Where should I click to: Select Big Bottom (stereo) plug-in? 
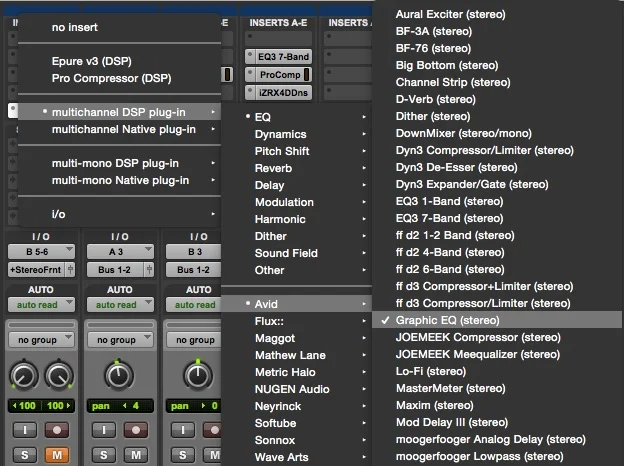click(x=497, y=65)
